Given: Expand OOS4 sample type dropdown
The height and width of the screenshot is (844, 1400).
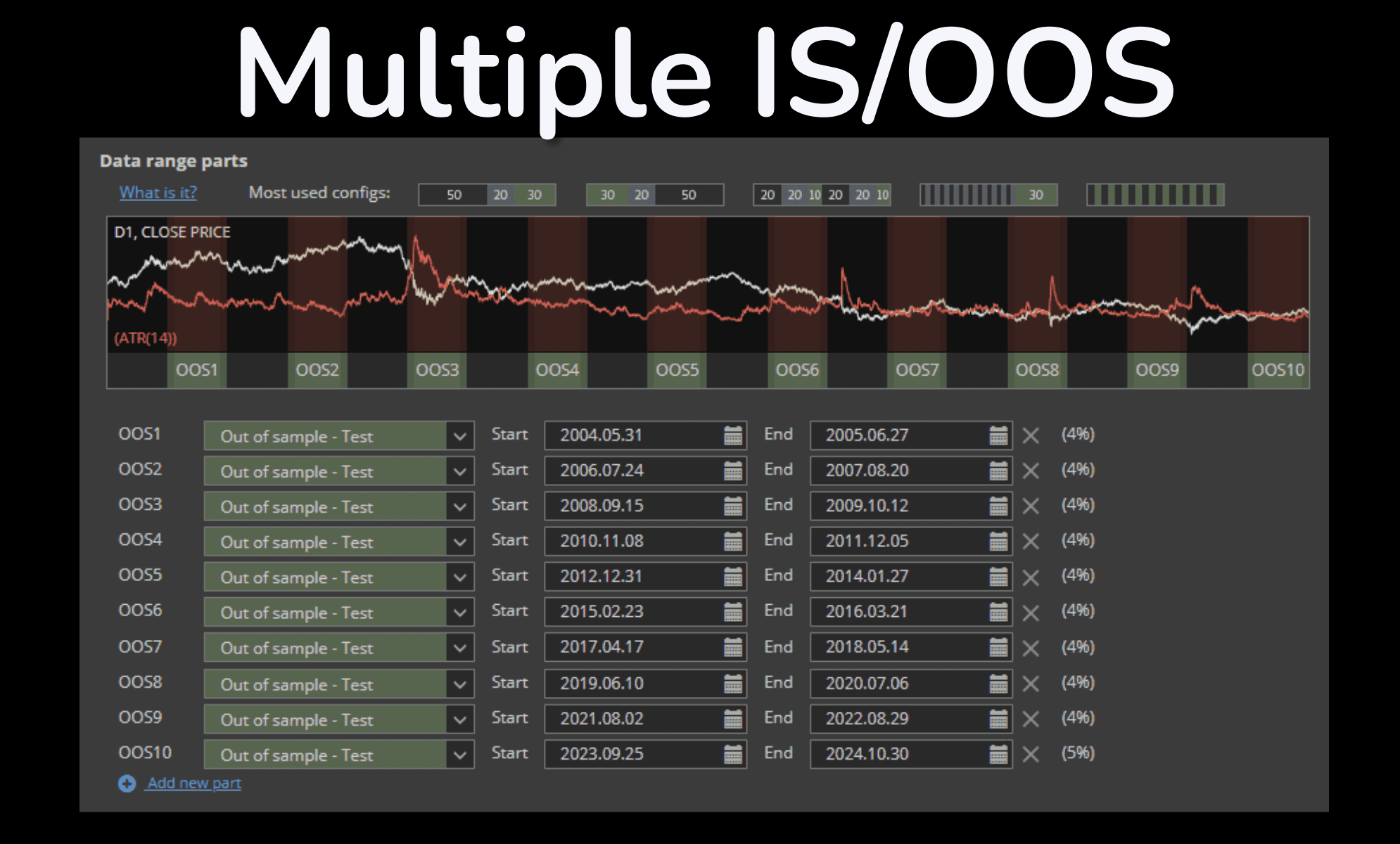Looking at the screenshot, I should 459,542.
